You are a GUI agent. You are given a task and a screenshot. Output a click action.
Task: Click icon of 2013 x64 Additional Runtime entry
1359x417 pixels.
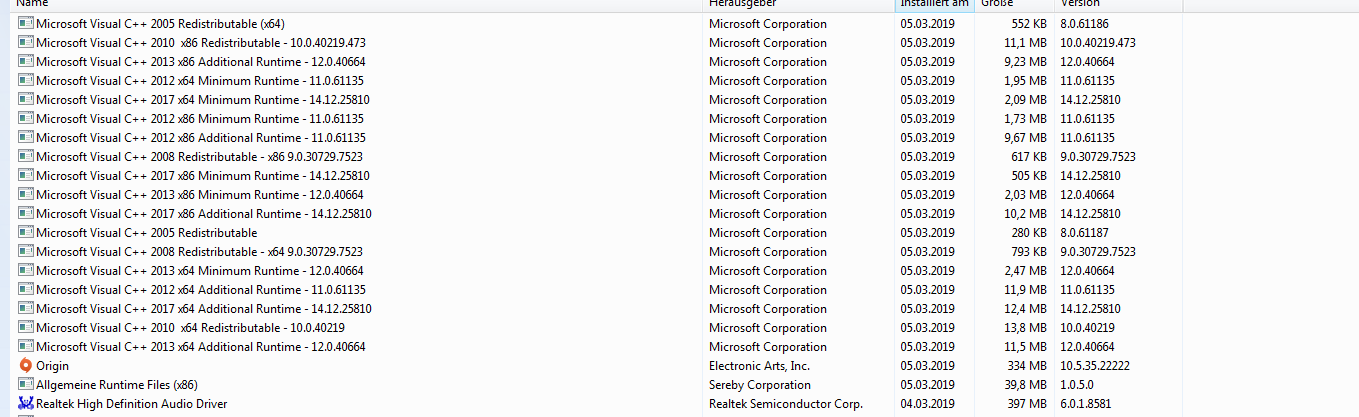point(26,346)
